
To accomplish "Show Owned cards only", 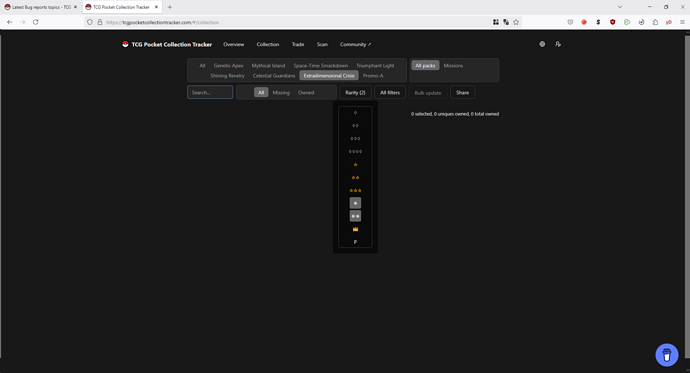I will [306, 92].
